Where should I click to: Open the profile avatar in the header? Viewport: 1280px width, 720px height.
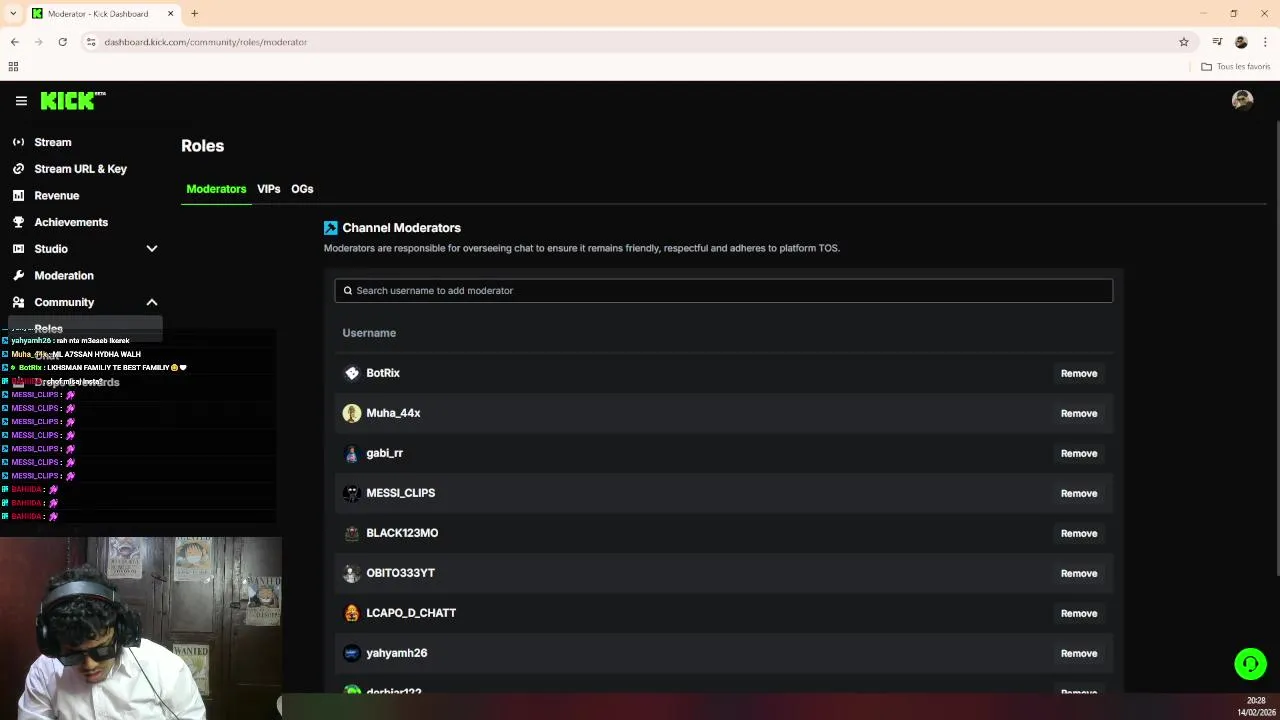pyautogui.click(x=1242, y=100)
